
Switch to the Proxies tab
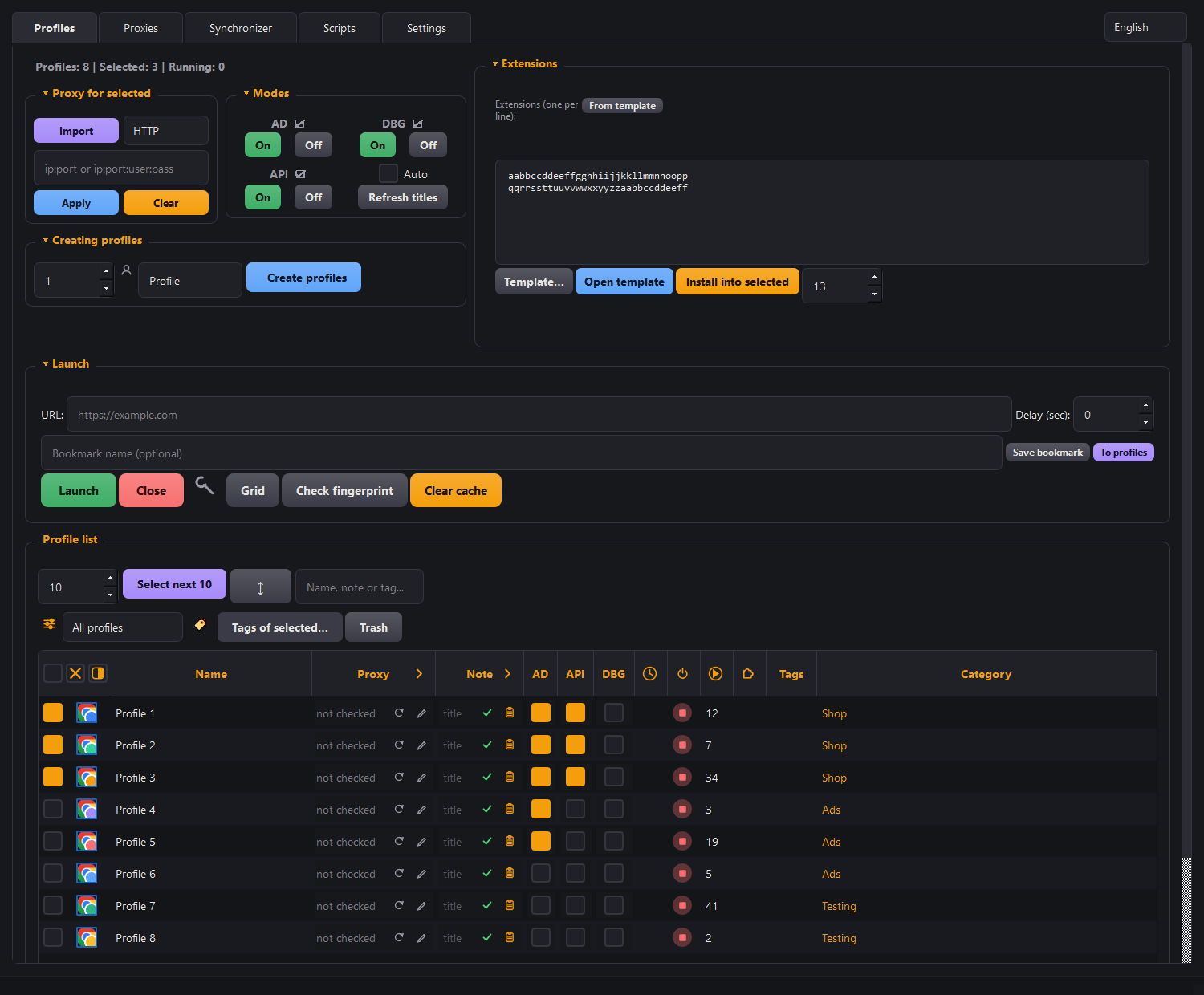(x=141, y=28)
